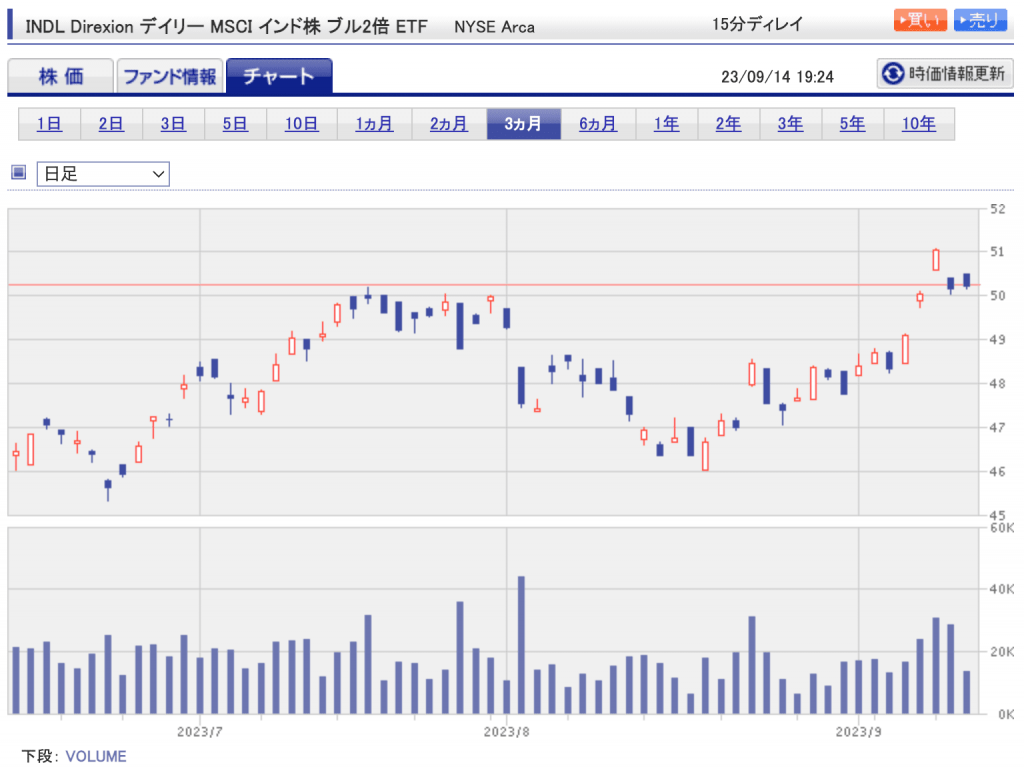1024x771 pixels.
Task: Click the horizontal red price line
Action: pyautogui.click(x=493, y=285)
